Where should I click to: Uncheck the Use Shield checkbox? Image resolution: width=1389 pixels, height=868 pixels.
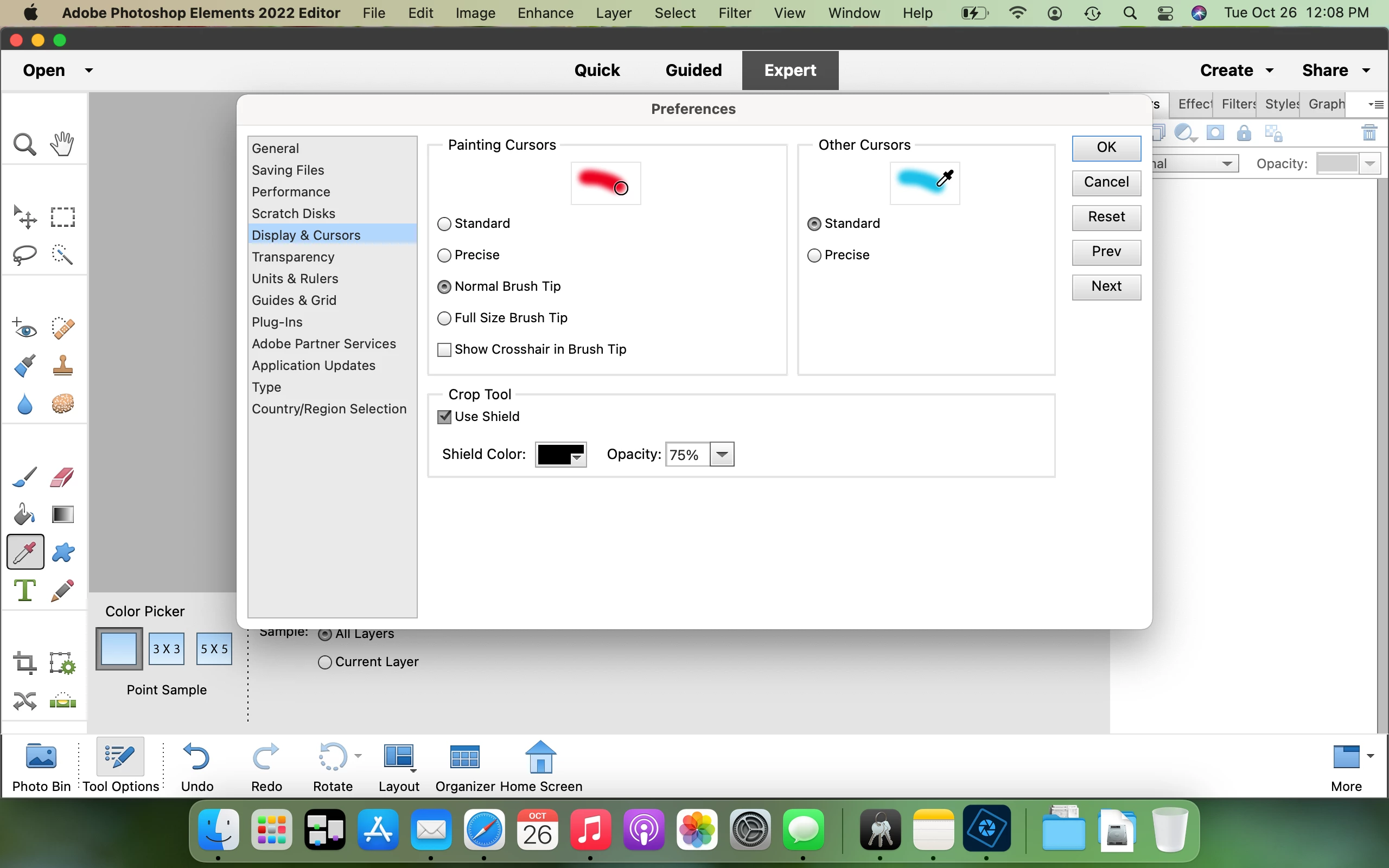[444, 417]
